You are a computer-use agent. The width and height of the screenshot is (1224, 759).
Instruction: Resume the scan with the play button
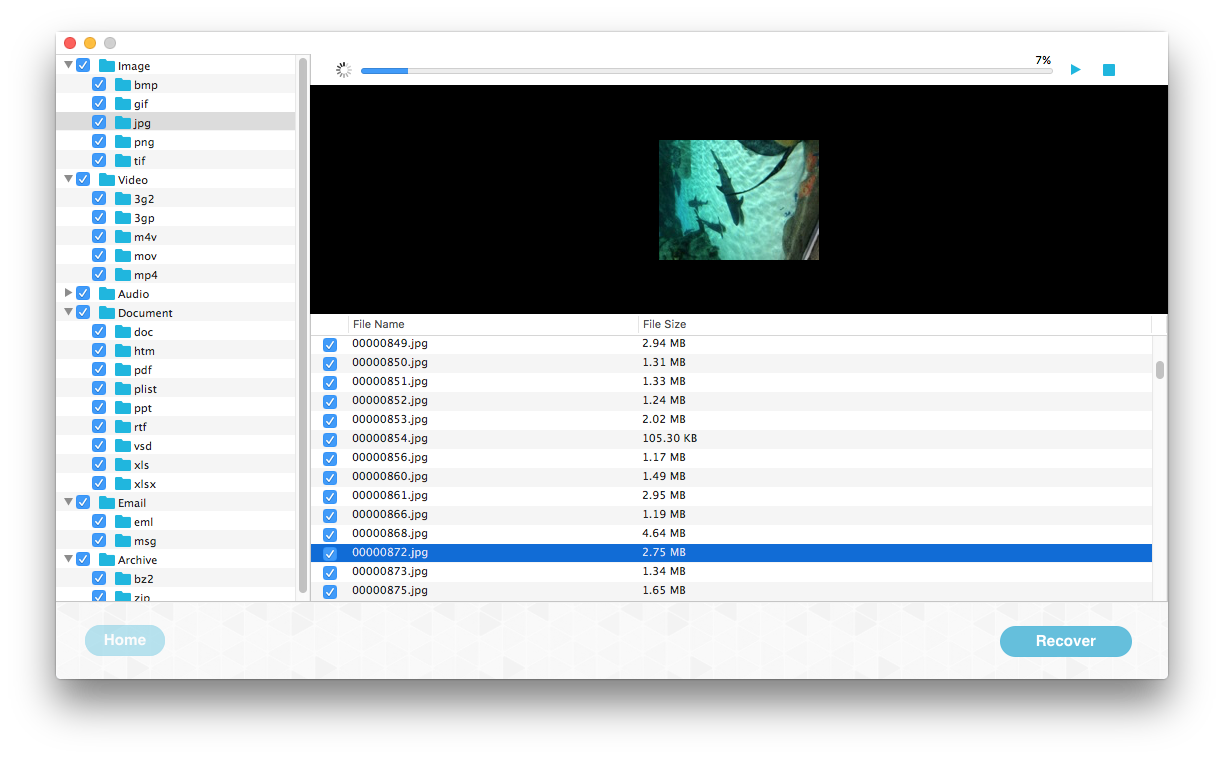(1076, 70)
